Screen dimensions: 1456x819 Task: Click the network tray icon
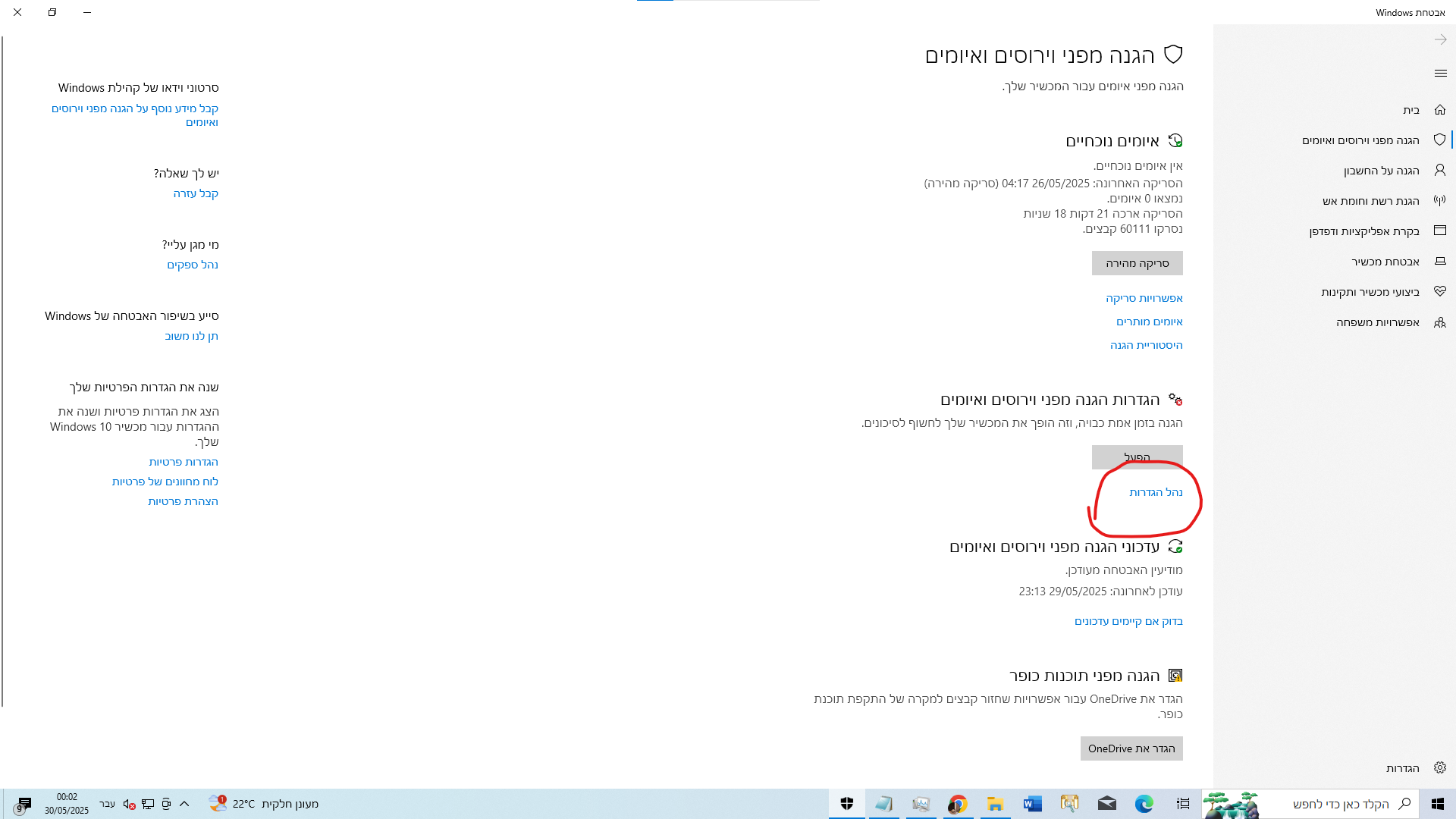(148, 804)
